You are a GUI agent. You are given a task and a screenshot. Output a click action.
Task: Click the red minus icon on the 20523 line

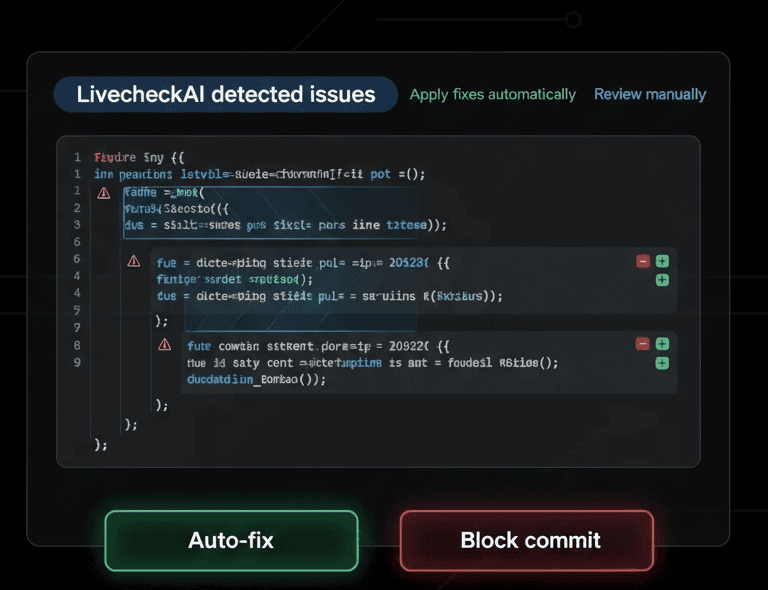[643, 261]
